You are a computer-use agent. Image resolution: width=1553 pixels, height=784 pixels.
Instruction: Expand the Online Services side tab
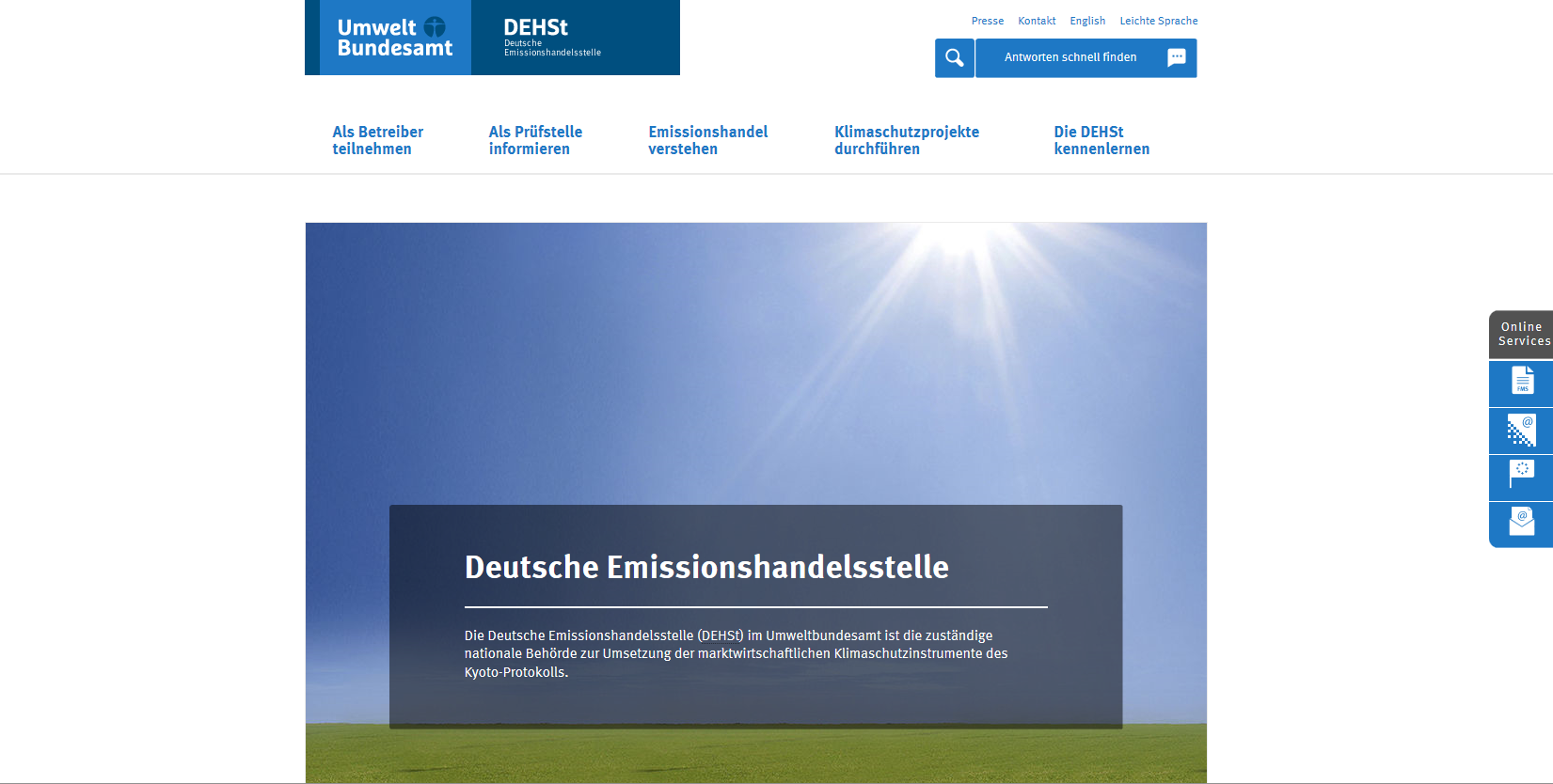click(x=1522, y=334)
